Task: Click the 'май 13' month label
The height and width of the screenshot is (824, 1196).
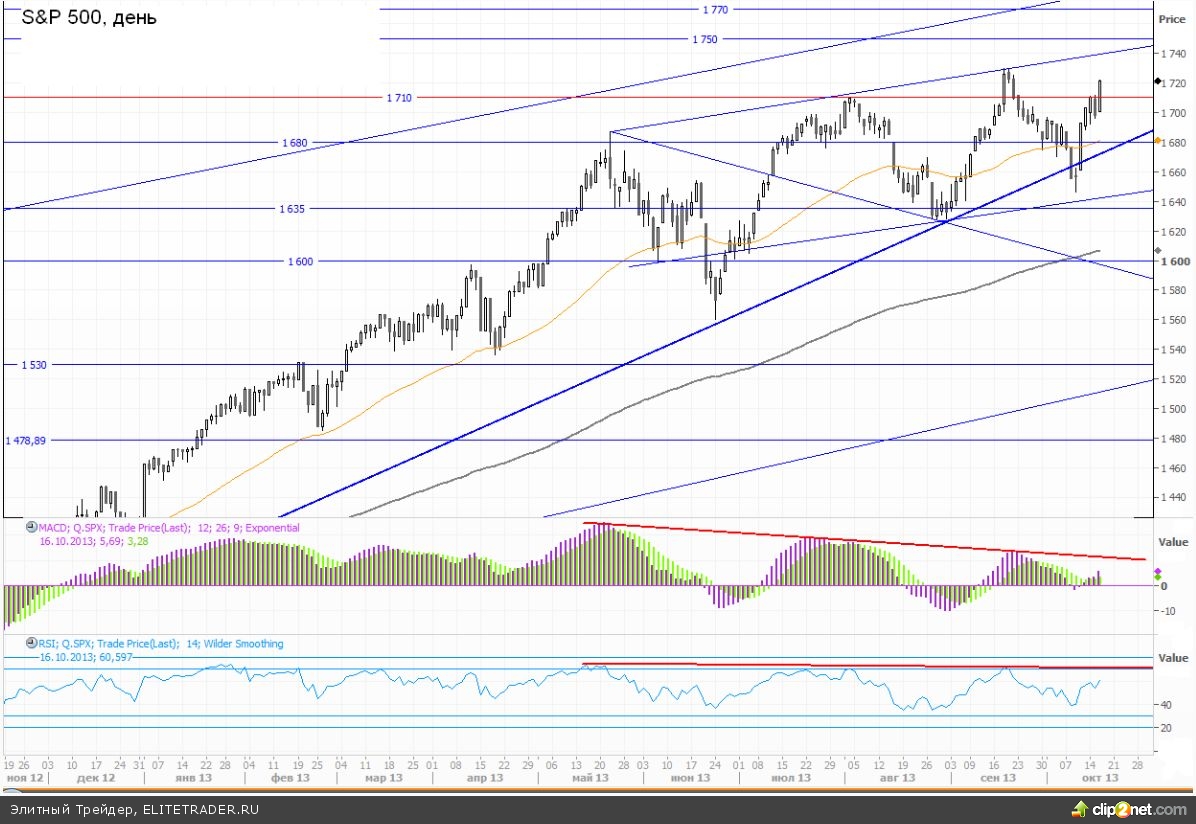Action: pos(590,778)
